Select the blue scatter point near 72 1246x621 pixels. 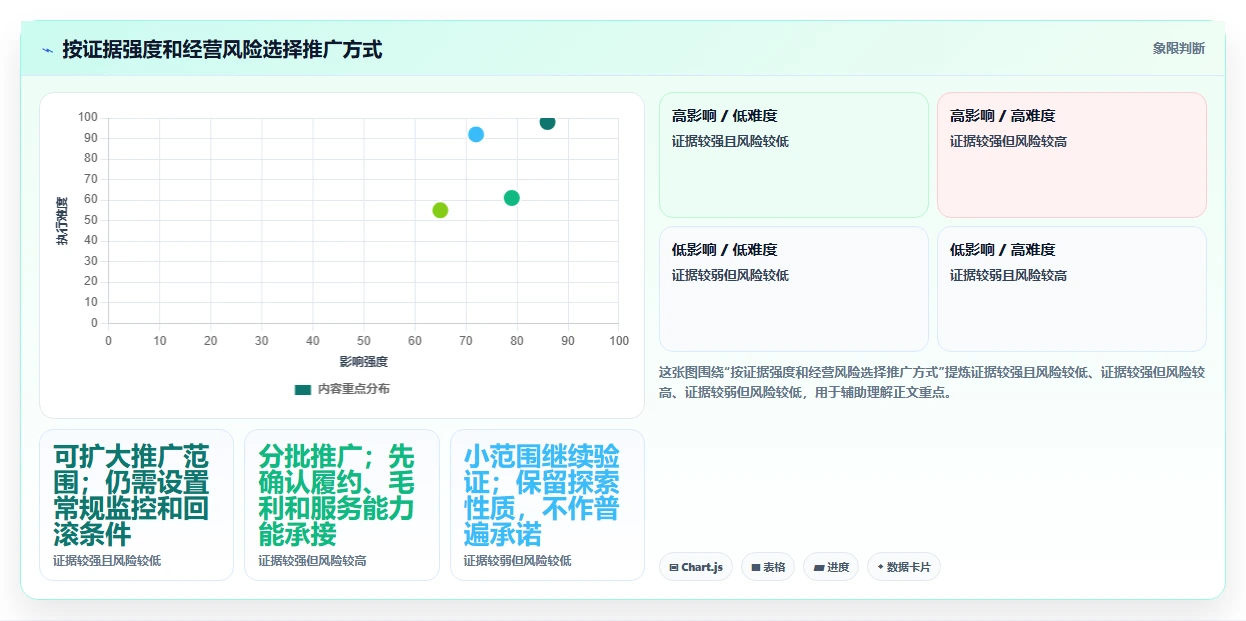[476, 134]
